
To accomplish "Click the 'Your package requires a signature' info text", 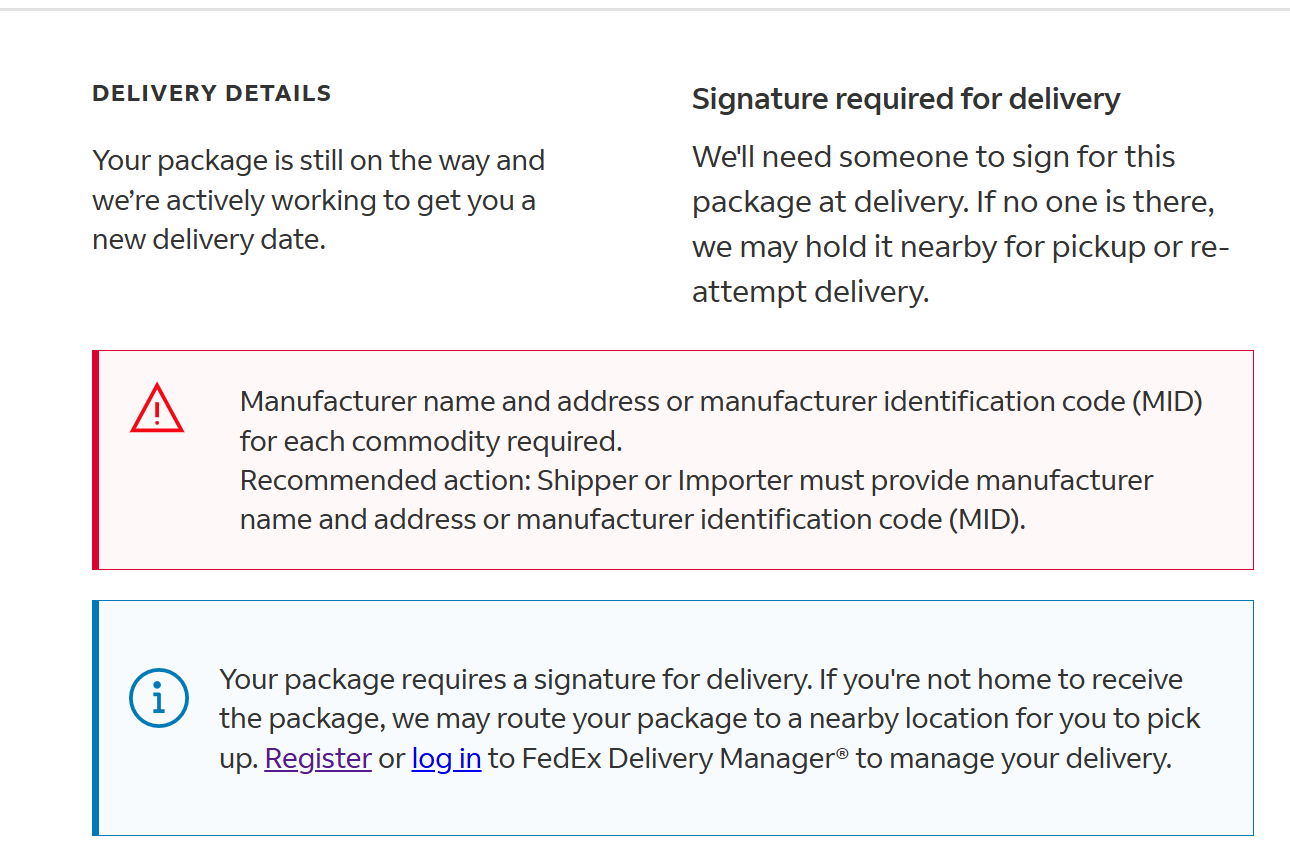I will pyautogui.click(x=710, y=719).
